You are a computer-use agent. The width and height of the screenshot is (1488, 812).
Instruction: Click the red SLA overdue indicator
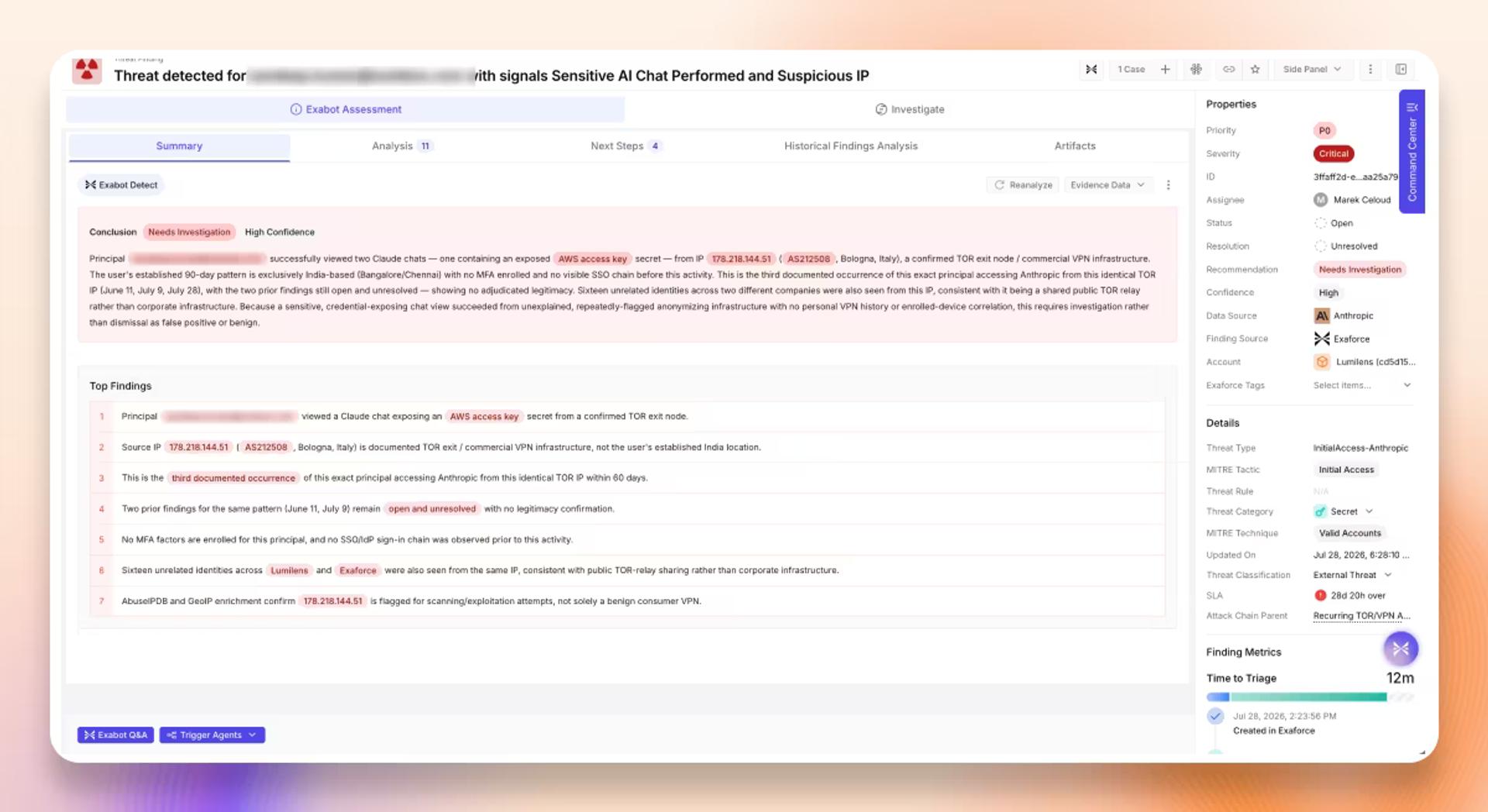(x=1321, y=595)
